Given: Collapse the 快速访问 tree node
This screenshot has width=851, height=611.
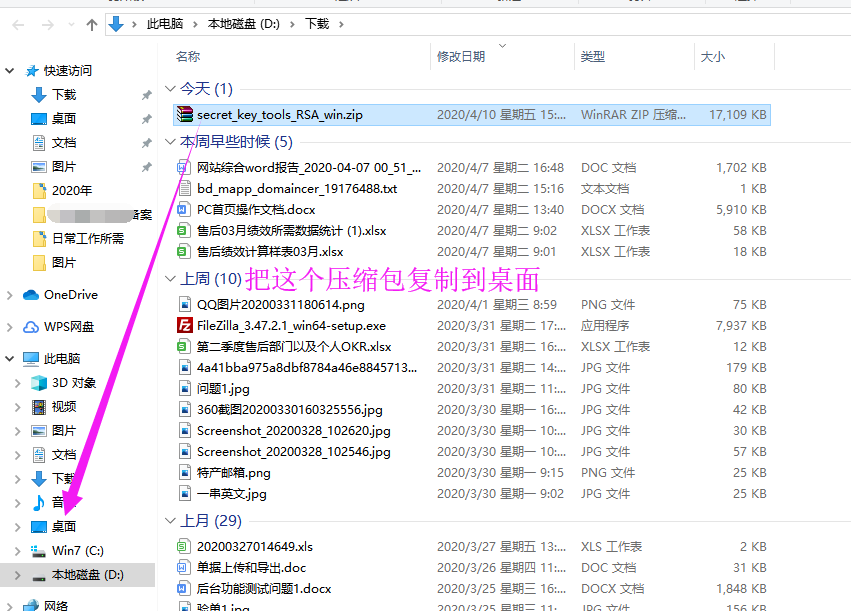Looking at the screenshot, I should [10, 71].
